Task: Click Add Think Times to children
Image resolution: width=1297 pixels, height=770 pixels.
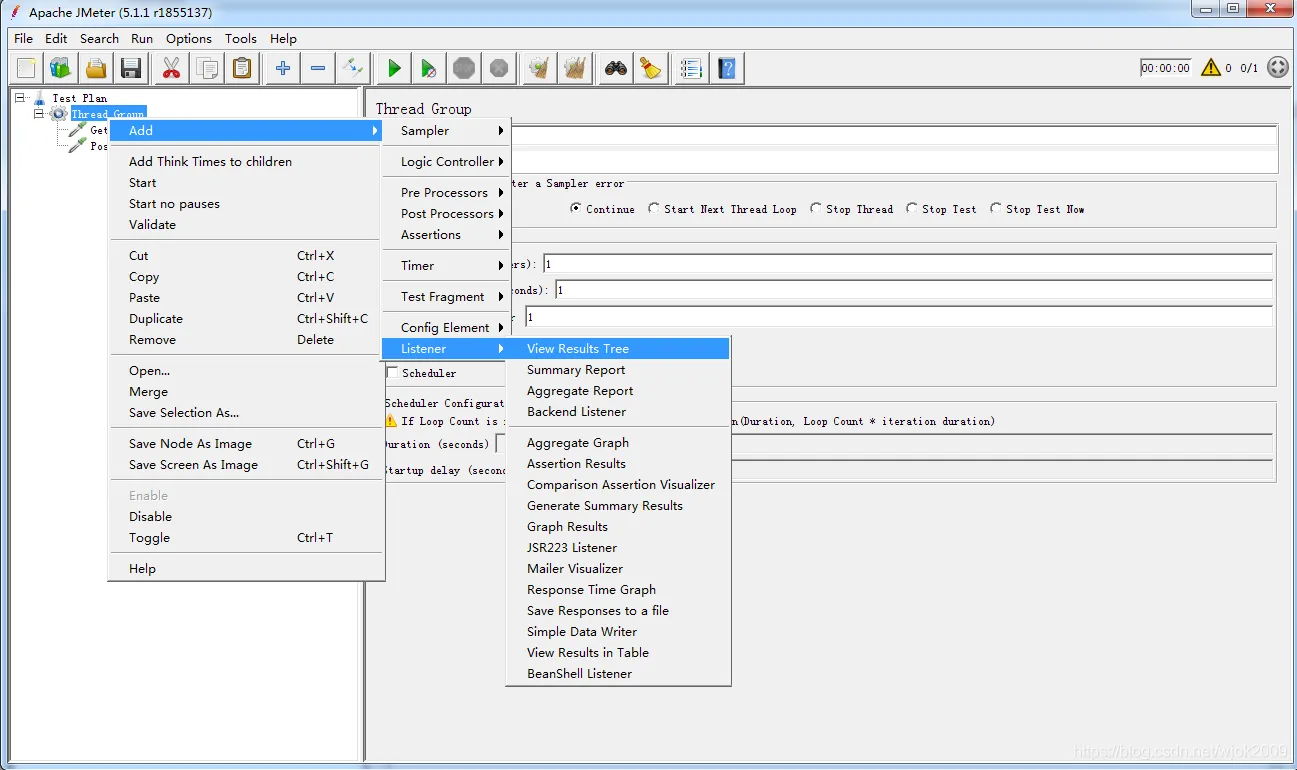Action: (x=245, y=161)
